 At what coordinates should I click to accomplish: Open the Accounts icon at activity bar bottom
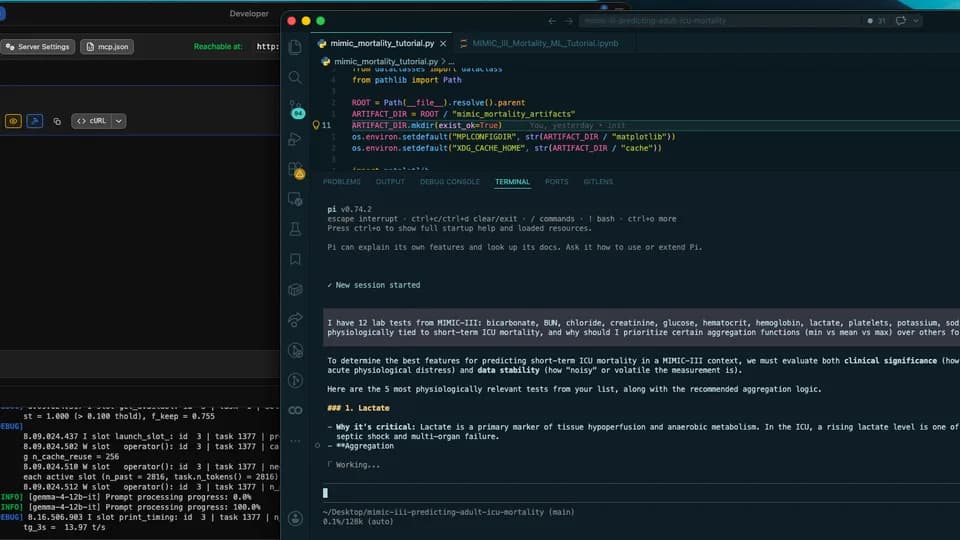coord(295,518)
